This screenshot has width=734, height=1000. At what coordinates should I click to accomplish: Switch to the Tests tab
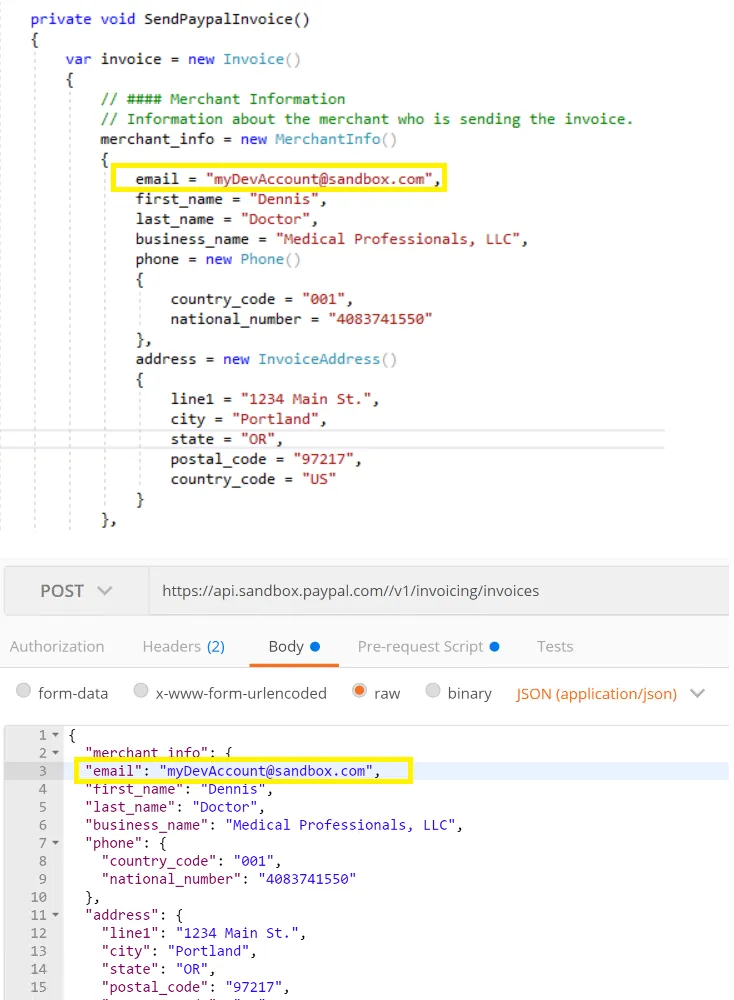tap(555, 646)
